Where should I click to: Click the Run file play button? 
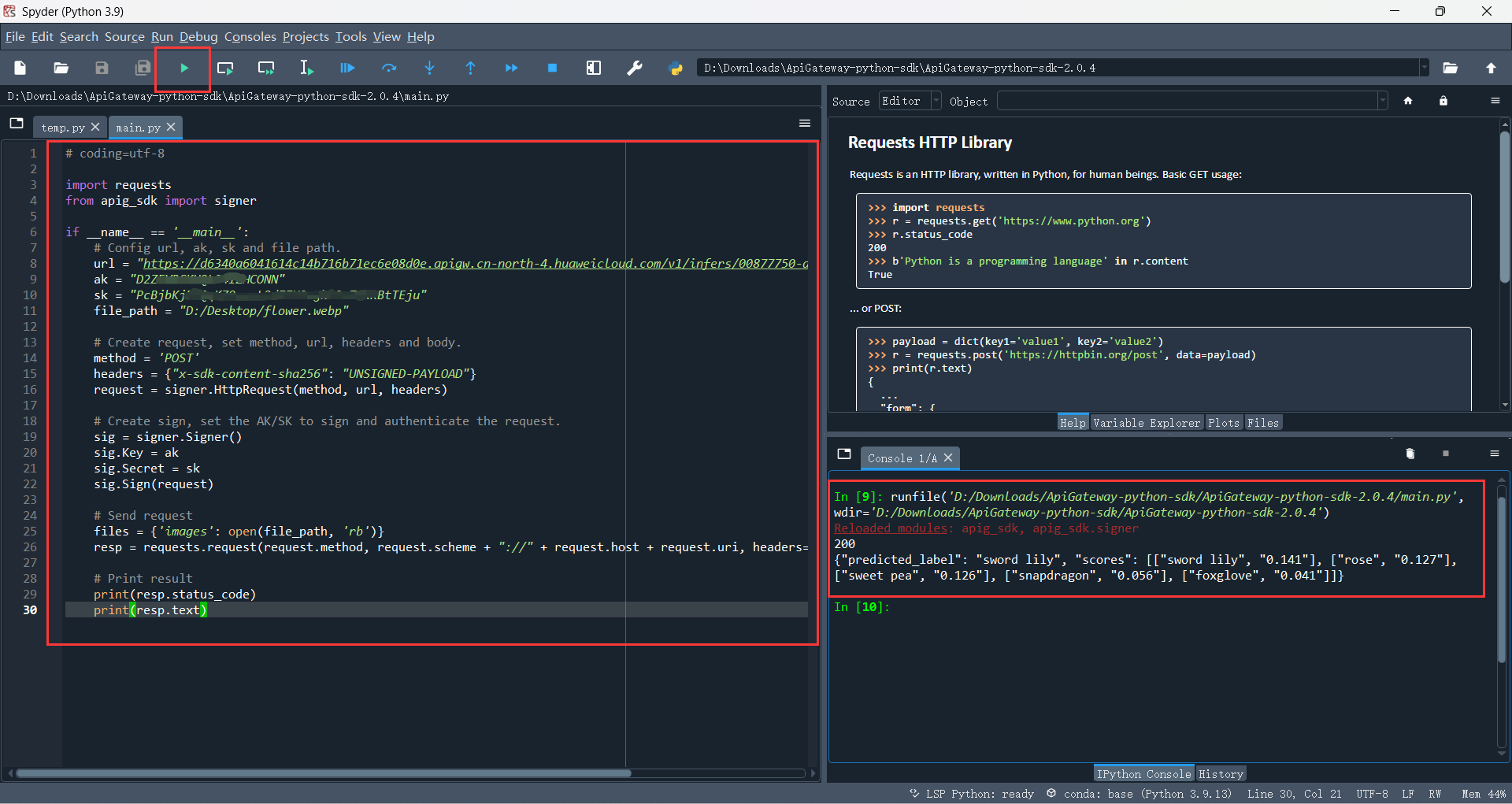pos(183,69)
